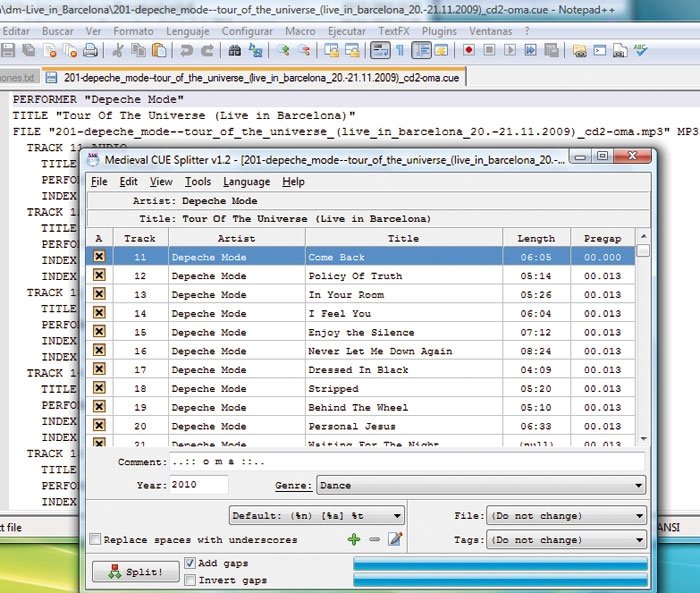Click the Cut scissors icon in Notepad++
The width and height of the screenshot is (700, 593).
click(x=118, y=50)
